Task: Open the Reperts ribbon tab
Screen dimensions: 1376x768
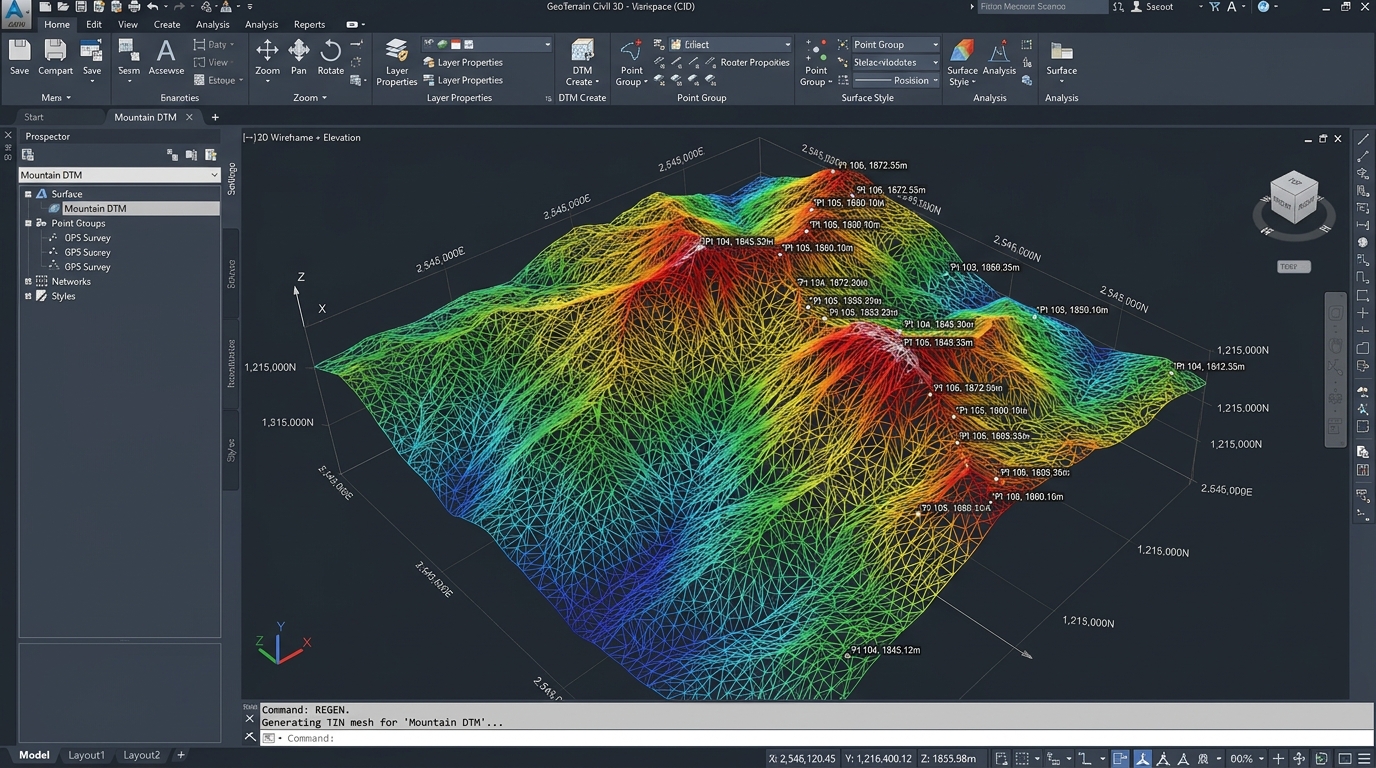Action: pos(309,24)
